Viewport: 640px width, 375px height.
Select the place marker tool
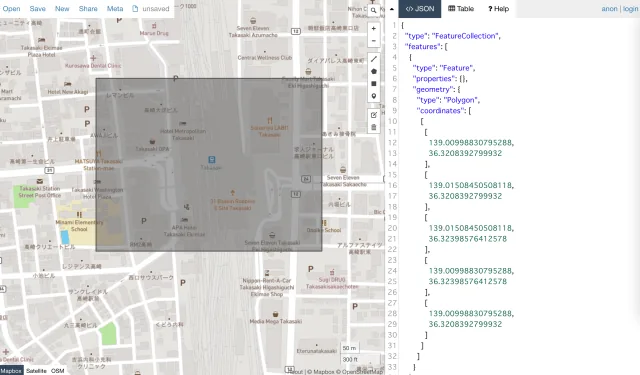tap(373, 96)
